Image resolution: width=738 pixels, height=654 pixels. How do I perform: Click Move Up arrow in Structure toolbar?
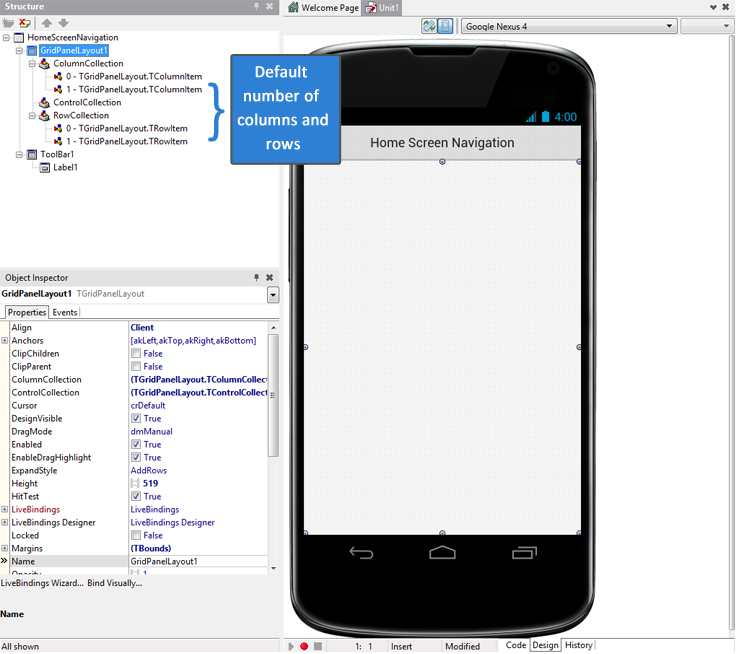click(x=47, y=23)
